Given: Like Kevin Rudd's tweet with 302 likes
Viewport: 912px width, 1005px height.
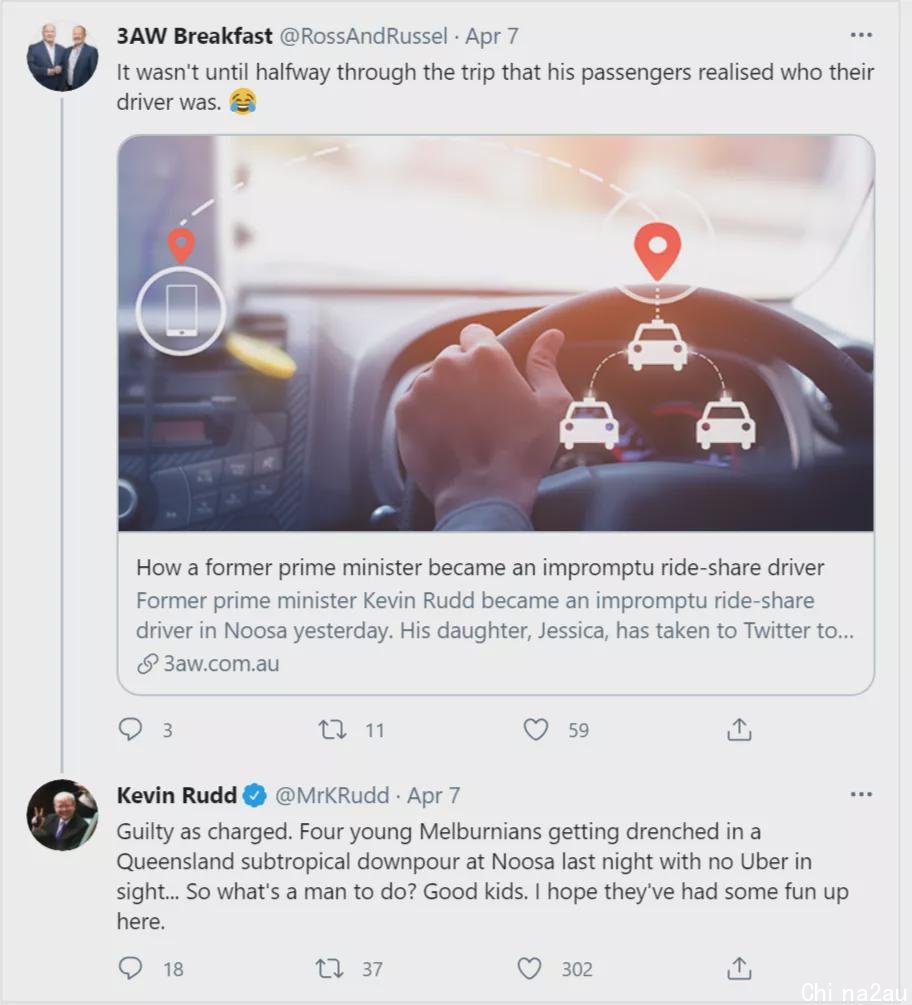Looking at the screenshot, I should (x=529, y=968).
